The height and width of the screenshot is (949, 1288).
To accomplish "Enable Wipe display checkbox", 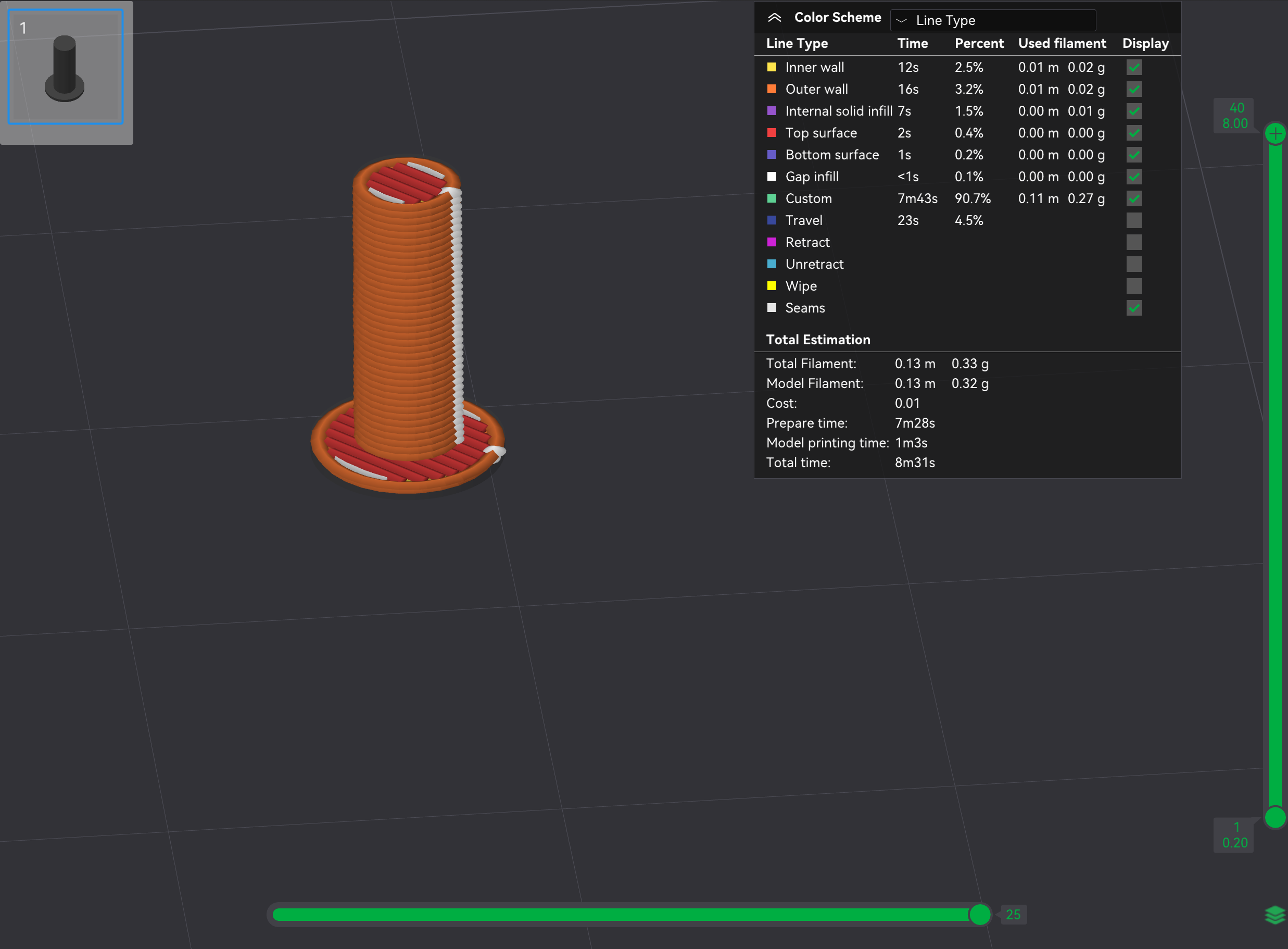I will point(1133,285).
